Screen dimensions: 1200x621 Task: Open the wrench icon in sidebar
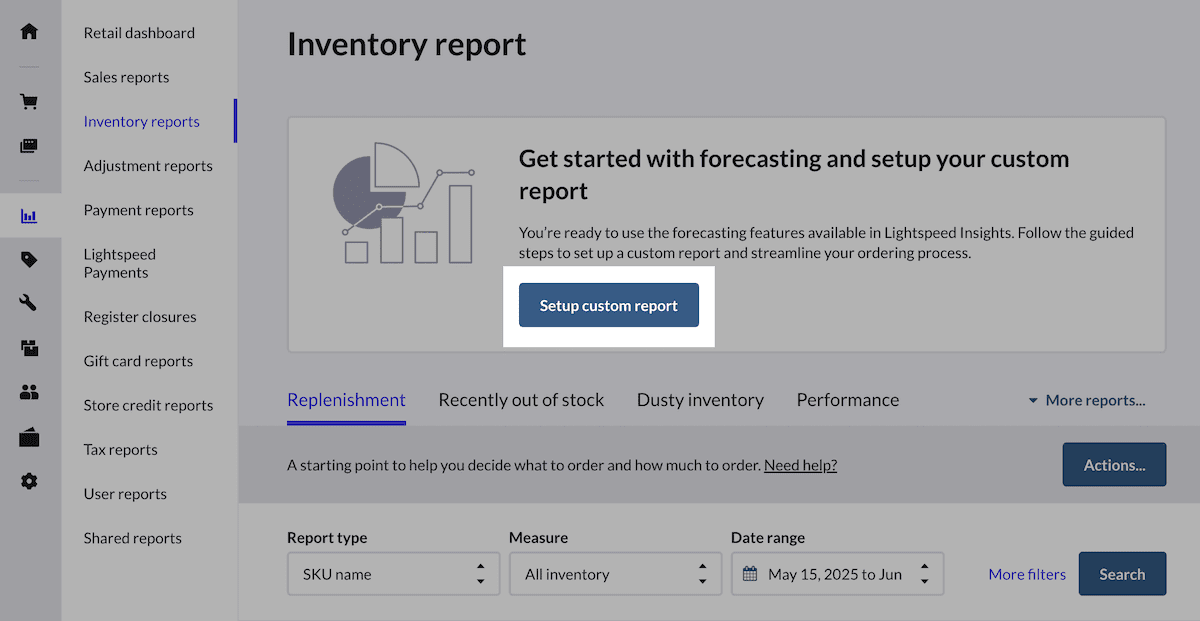[29, 304]
